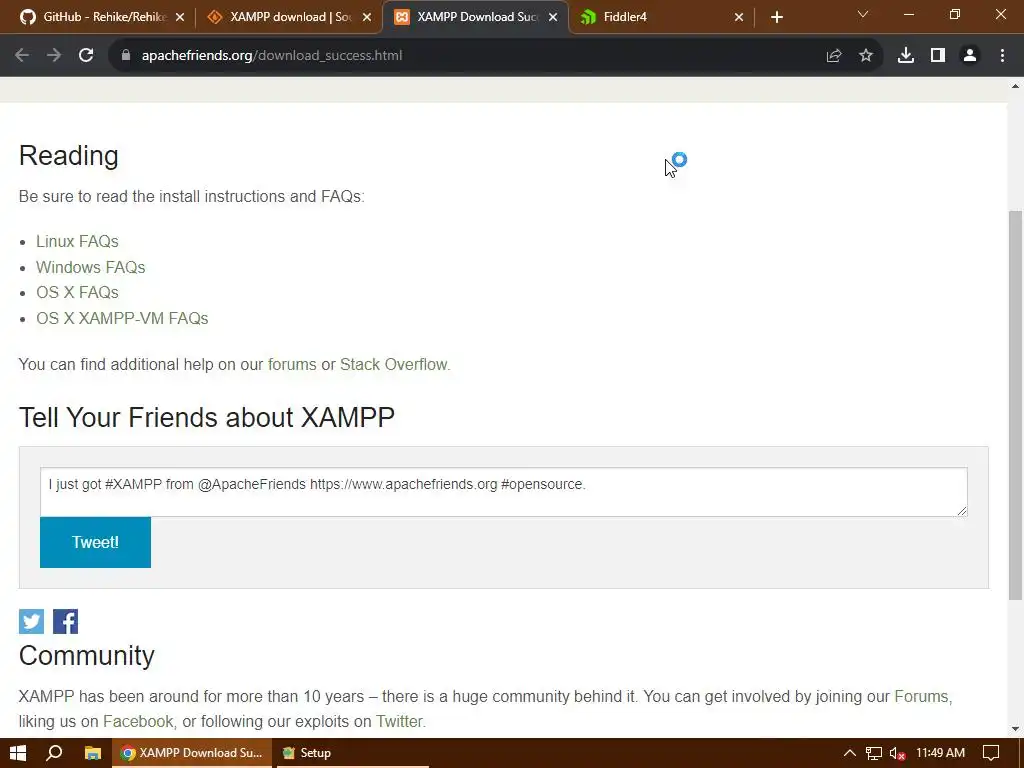
Task: Click the 11:49 AM clock
Action: click(940, 753)
